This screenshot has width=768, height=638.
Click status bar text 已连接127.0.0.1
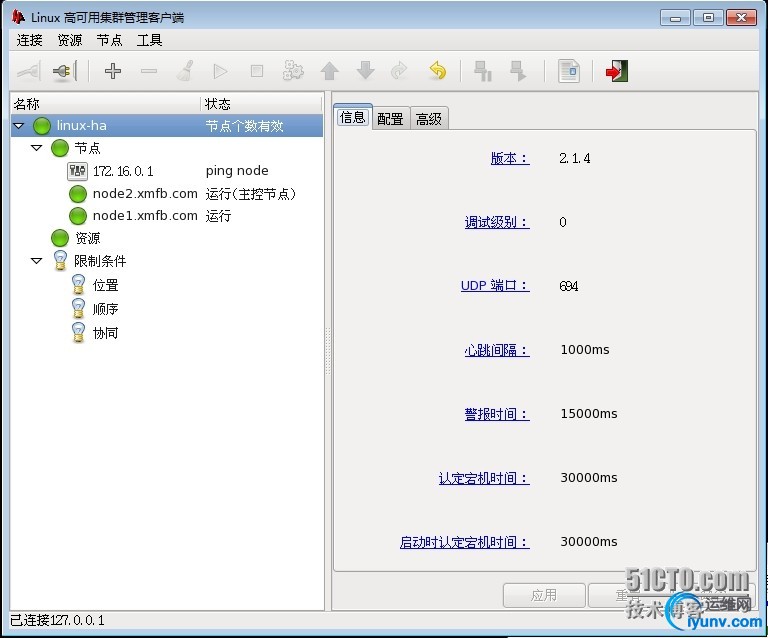tap(58, 620)
